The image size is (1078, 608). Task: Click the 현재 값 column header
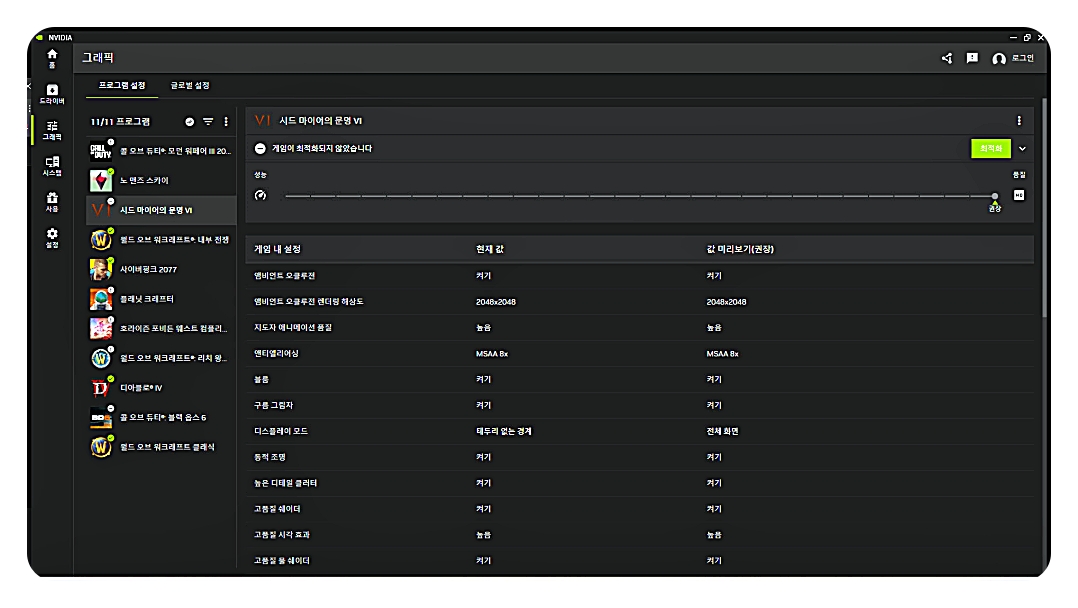(x=490, y=249)
